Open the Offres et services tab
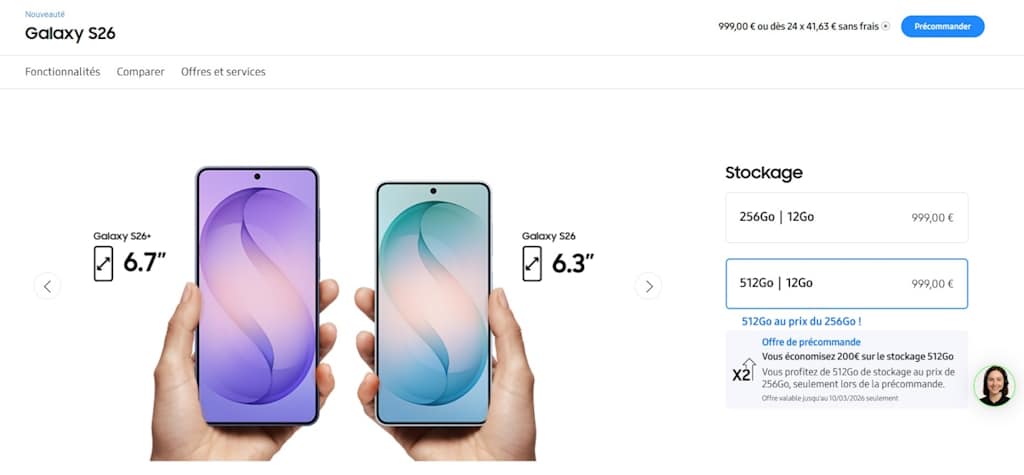 (223, 72)
